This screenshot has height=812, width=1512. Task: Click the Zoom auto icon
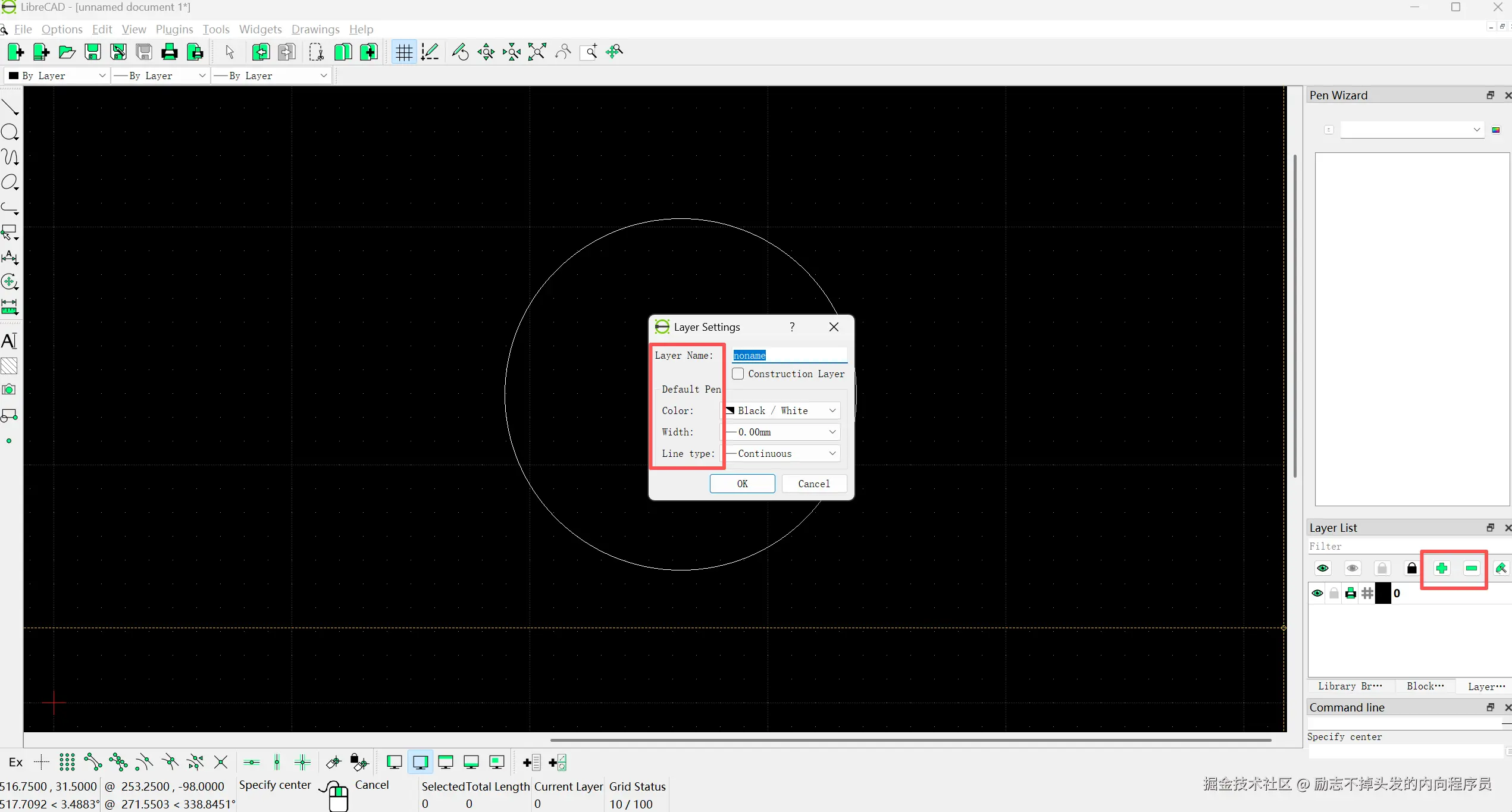pyautogui.click(x=537, y=52)
